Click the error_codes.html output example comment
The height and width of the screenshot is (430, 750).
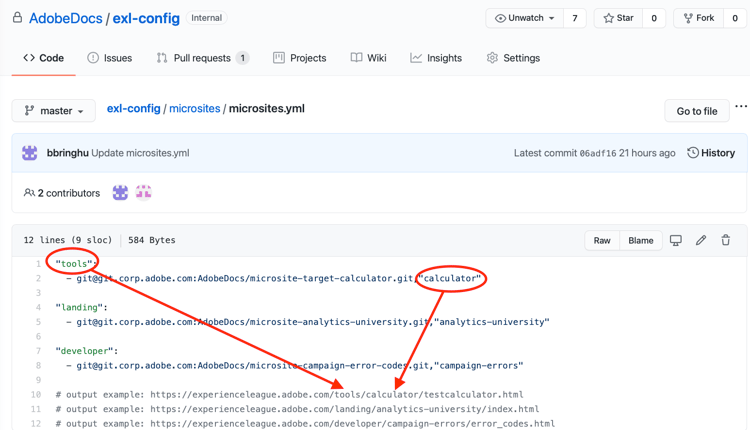pyautogui.click(x=305, y=424)
